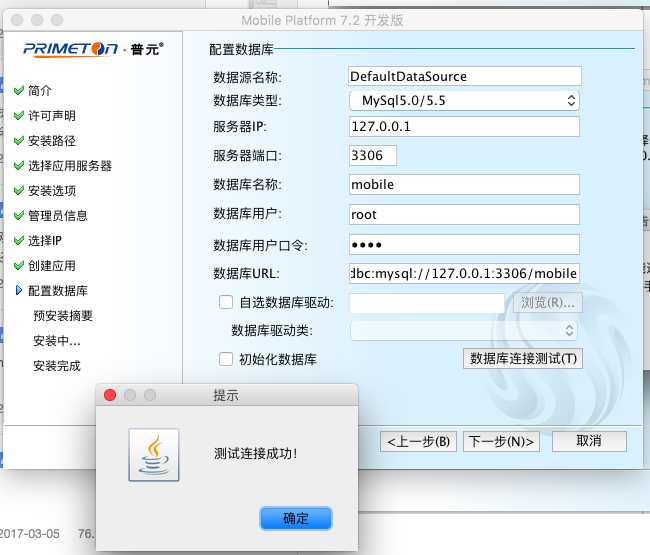Expand the 数据库驱动类 combo box

464,330
